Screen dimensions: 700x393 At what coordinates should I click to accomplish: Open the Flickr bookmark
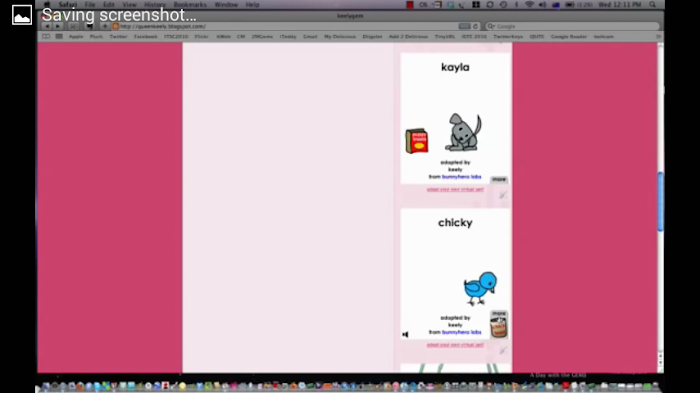pos(201,37)
